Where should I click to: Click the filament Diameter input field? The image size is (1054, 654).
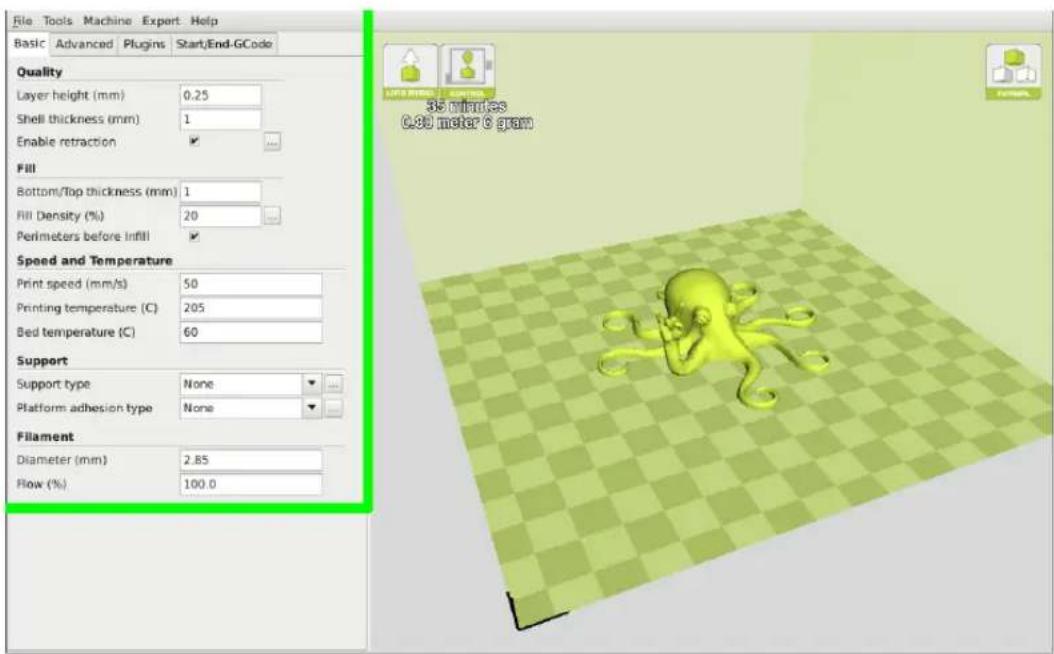click(251, 460)
